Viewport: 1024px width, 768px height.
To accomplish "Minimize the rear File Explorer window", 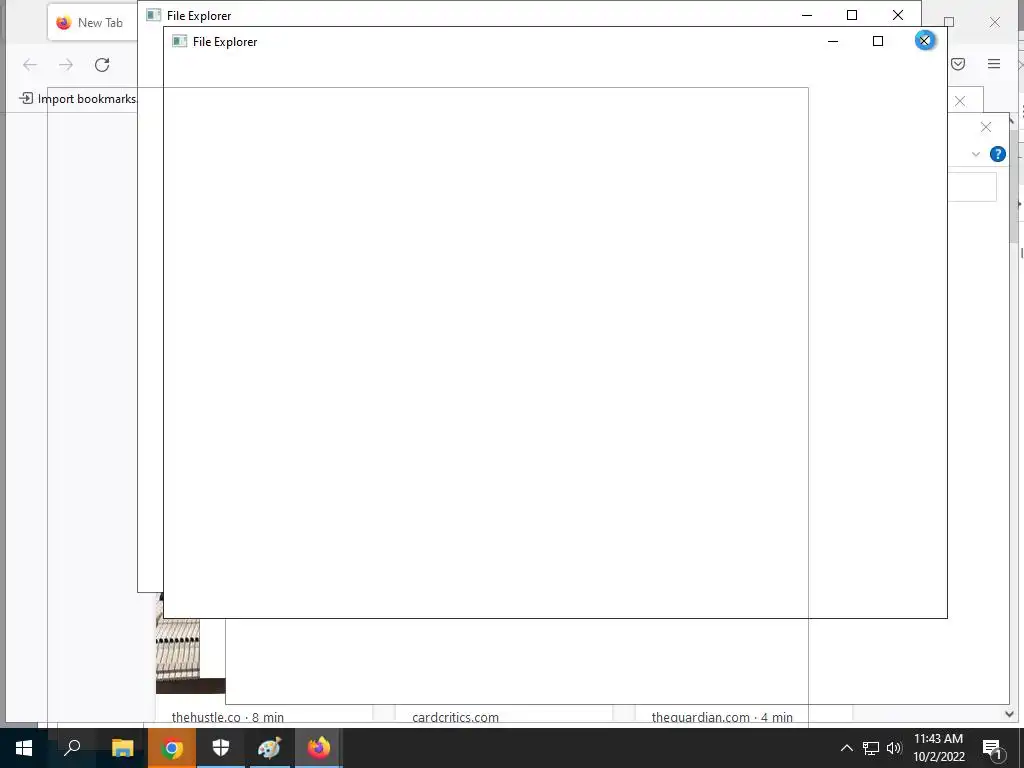I will [x=807, y=15].
